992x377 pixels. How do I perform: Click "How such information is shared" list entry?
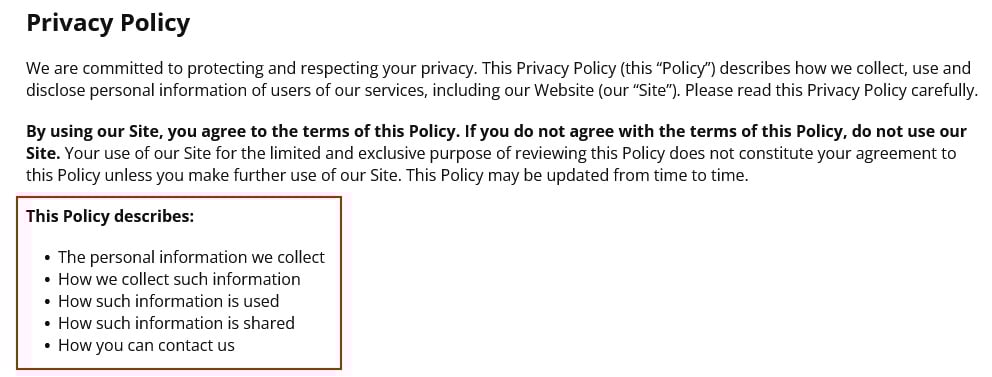pyautogui.click(x=177, y=323)
